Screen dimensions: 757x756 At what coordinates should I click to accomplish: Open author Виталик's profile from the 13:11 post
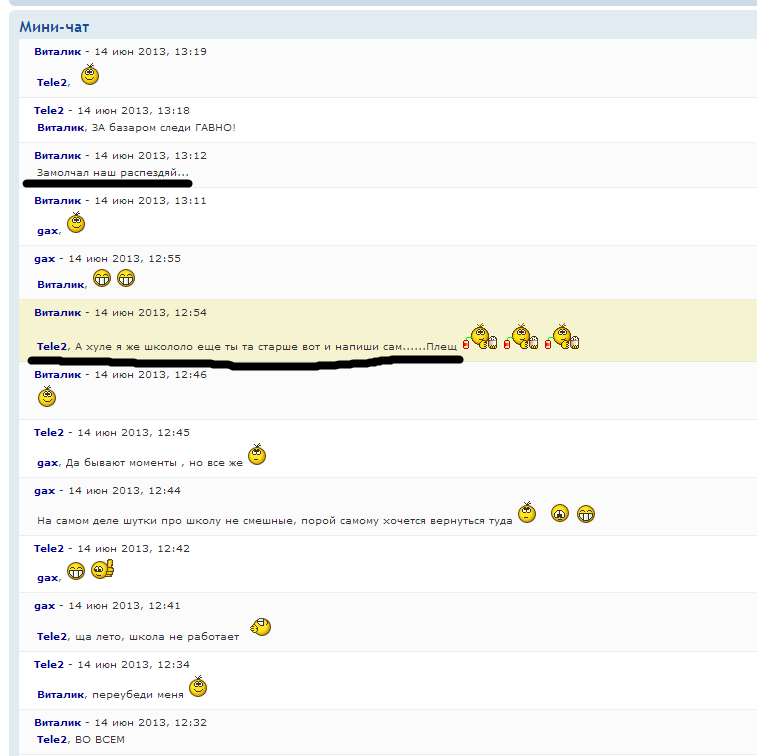pos(57,200)
